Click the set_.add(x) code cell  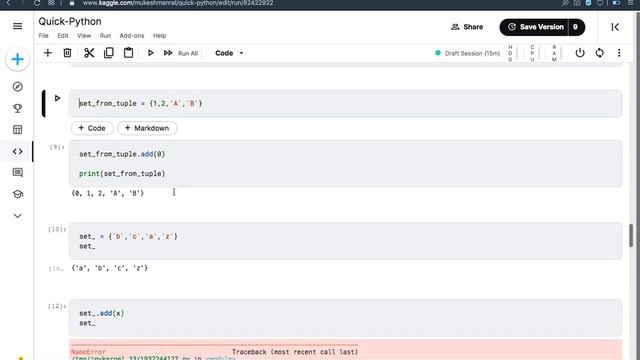(x=345, y=318)
